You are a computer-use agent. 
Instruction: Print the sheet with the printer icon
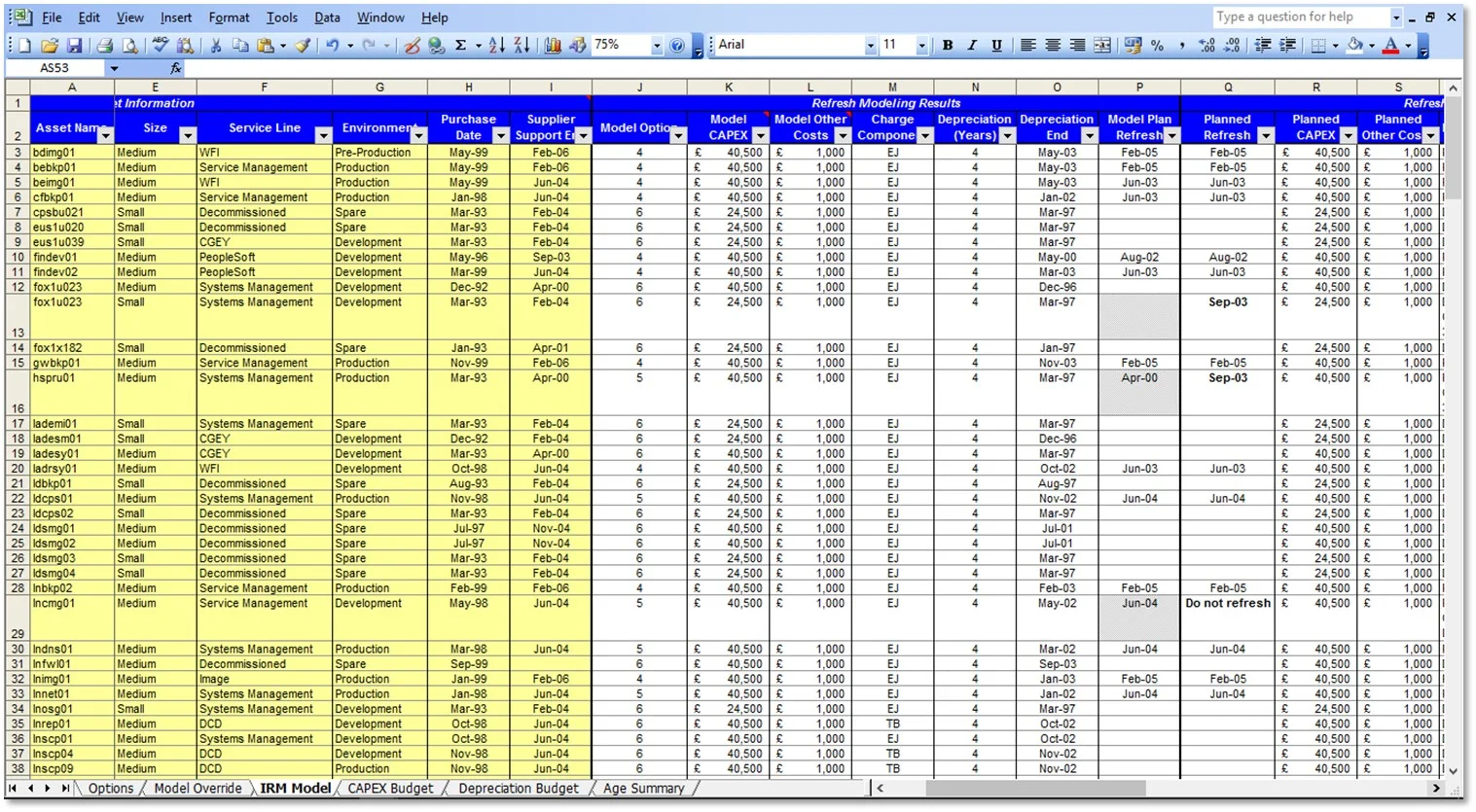tap(104, 45)
